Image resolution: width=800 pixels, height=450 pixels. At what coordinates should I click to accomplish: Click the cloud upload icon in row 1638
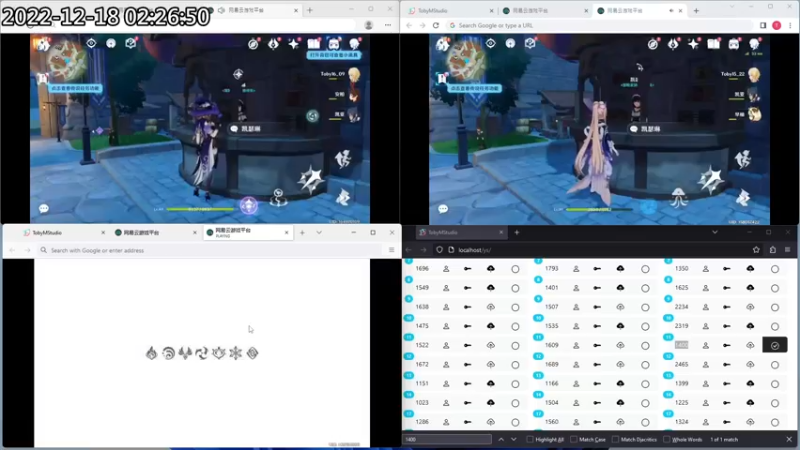tap(490, 307)
